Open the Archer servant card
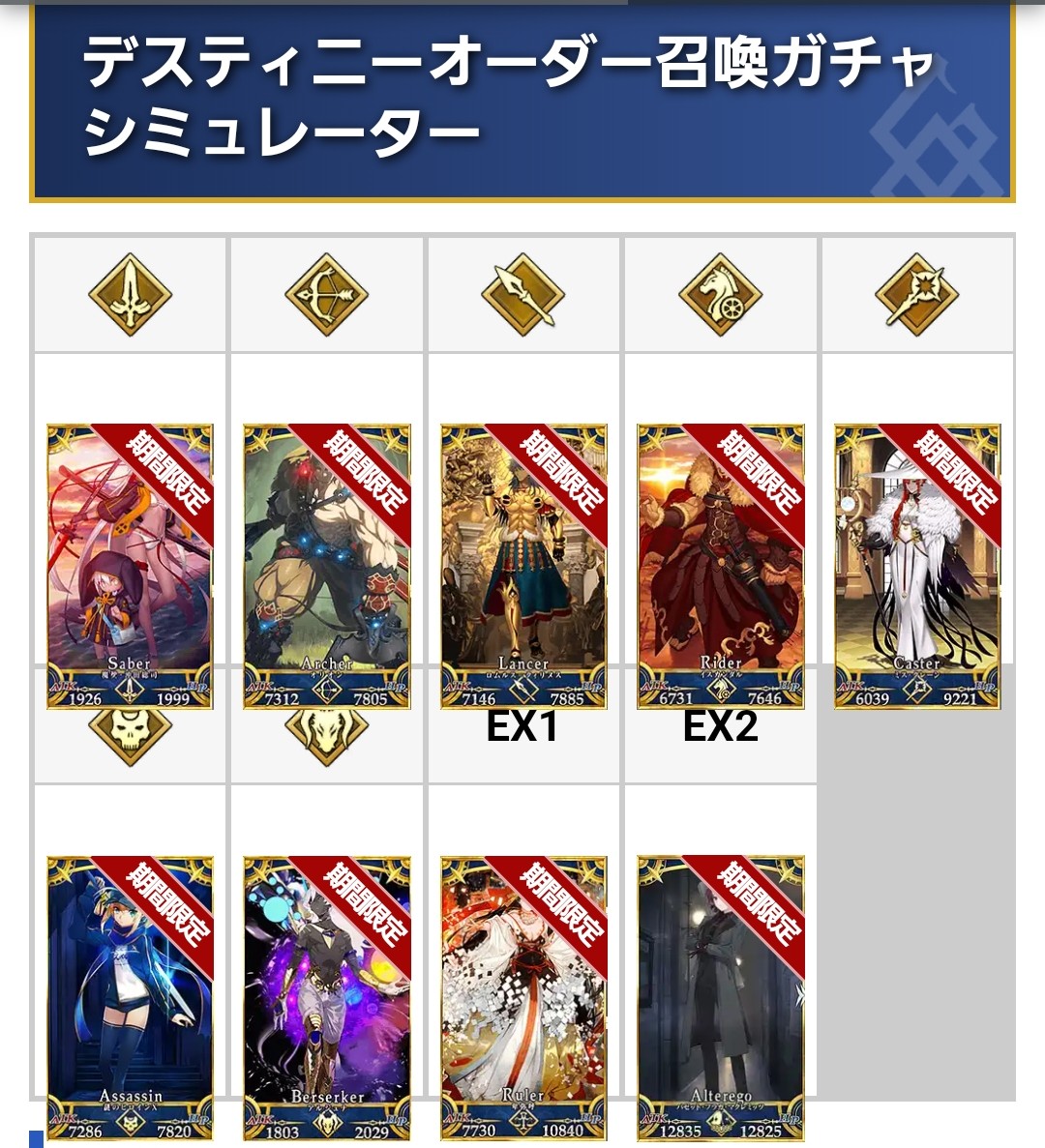Viewport: 1045px width, 1148px height. coord(327,567)
